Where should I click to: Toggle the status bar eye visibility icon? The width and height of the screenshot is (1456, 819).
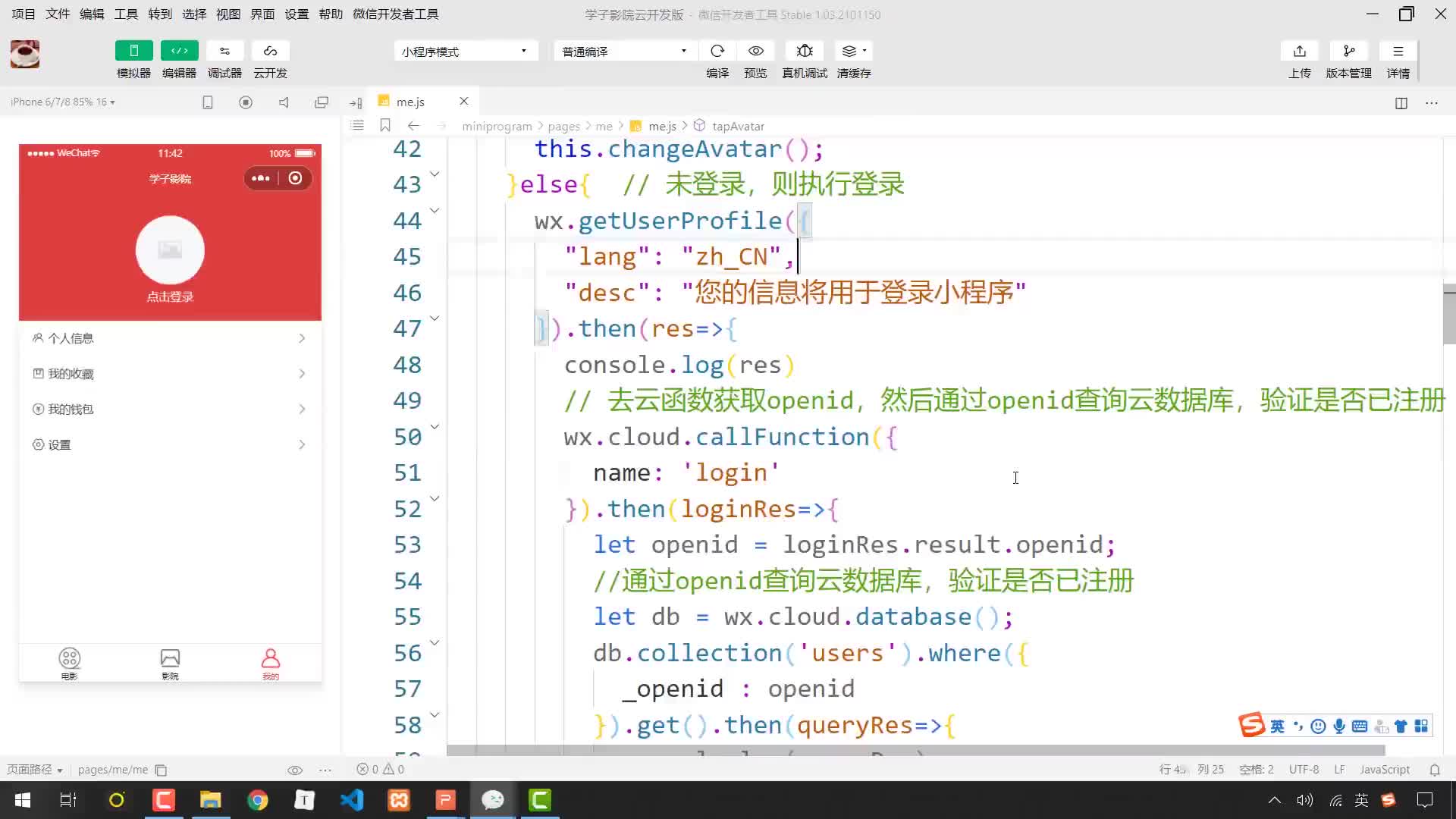[x=295, y=770]
